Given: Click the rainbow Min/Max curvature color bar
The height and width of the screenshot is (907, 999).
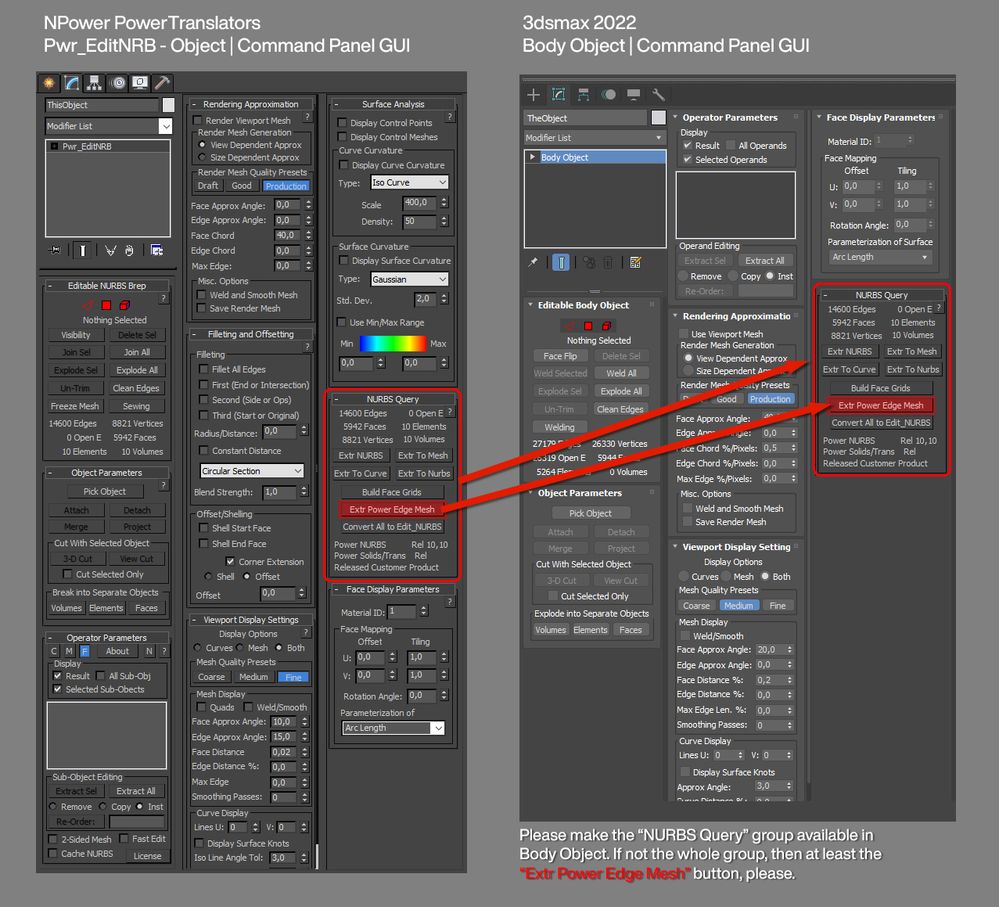Looking at the screenshot, I should (392, 343).
